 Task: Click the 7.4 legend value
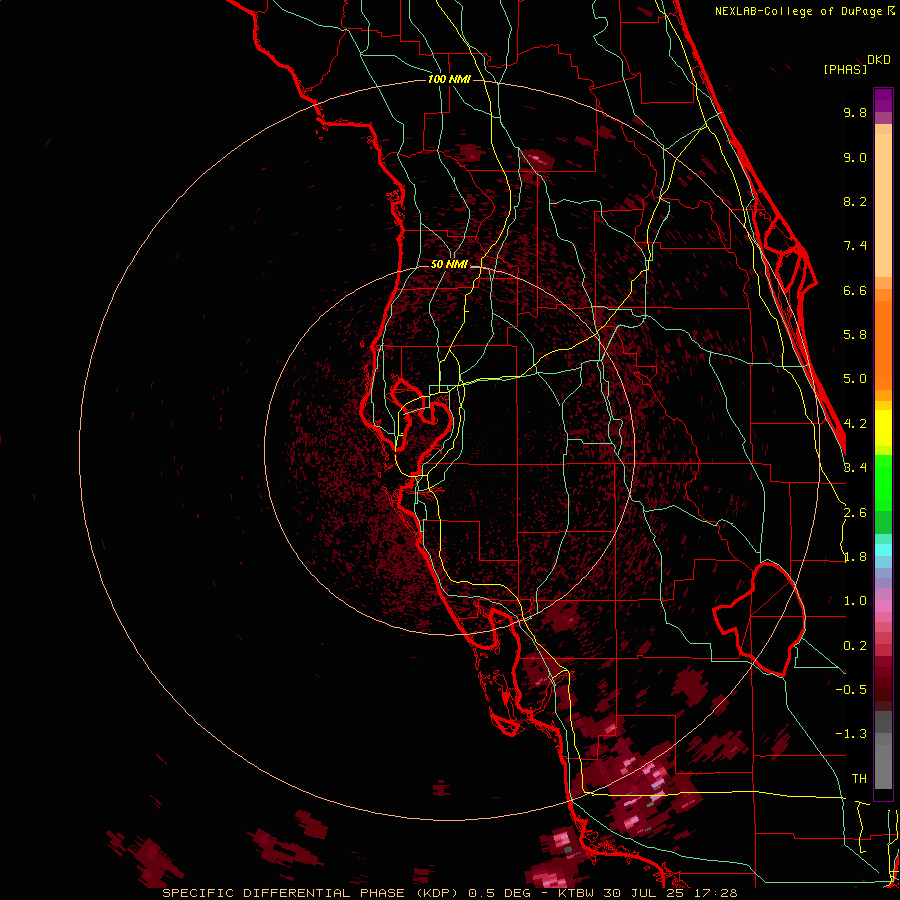[855, 246]
